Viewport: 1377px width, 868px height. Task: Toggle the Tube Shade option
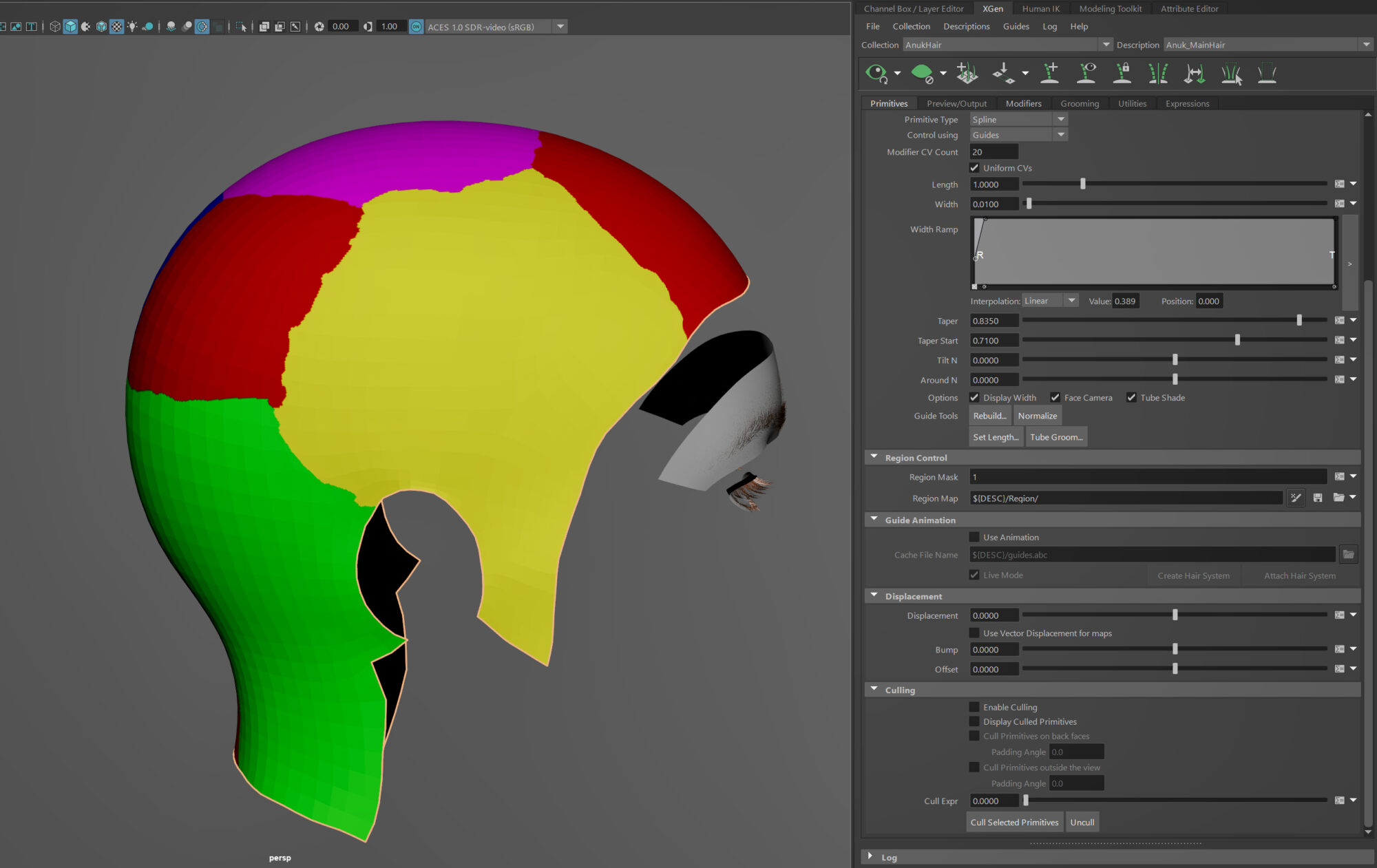pyautogui.click(x=1131, y=398)
